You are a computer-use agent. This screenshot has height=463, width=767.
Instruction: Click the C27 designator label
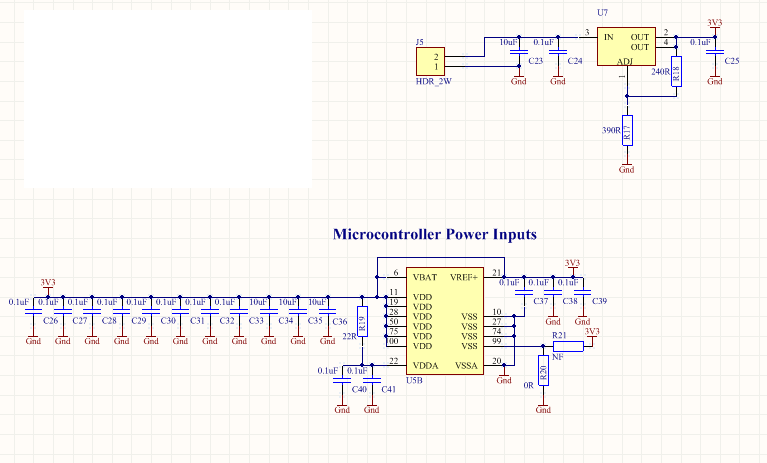click(80, 321)
